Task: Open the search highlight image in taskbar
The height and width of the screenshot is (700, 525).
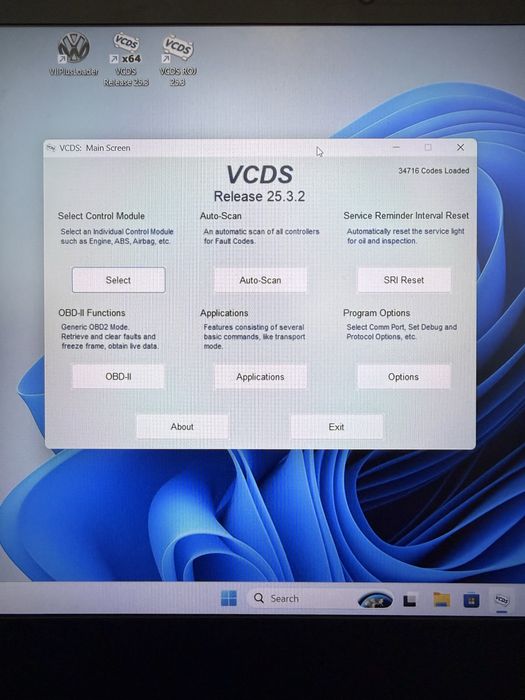Action: [375, 600]
